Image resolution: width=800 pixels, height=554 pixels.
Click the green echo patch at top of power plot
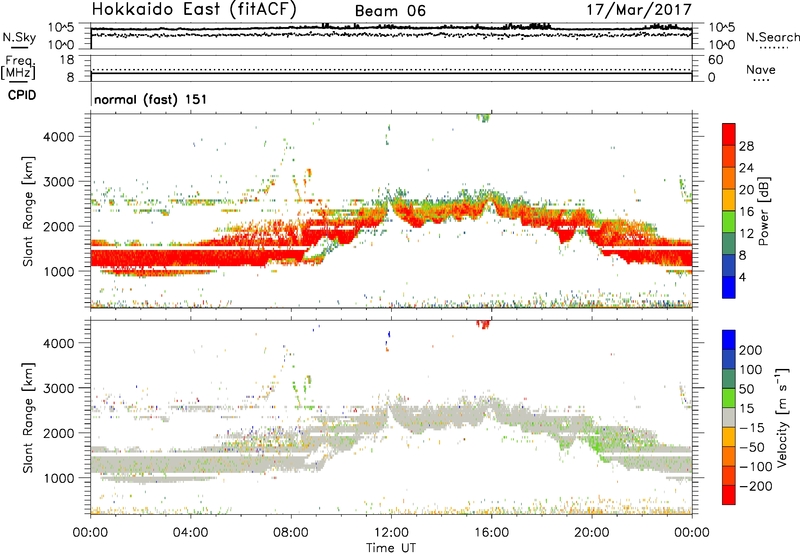(483, 118)
